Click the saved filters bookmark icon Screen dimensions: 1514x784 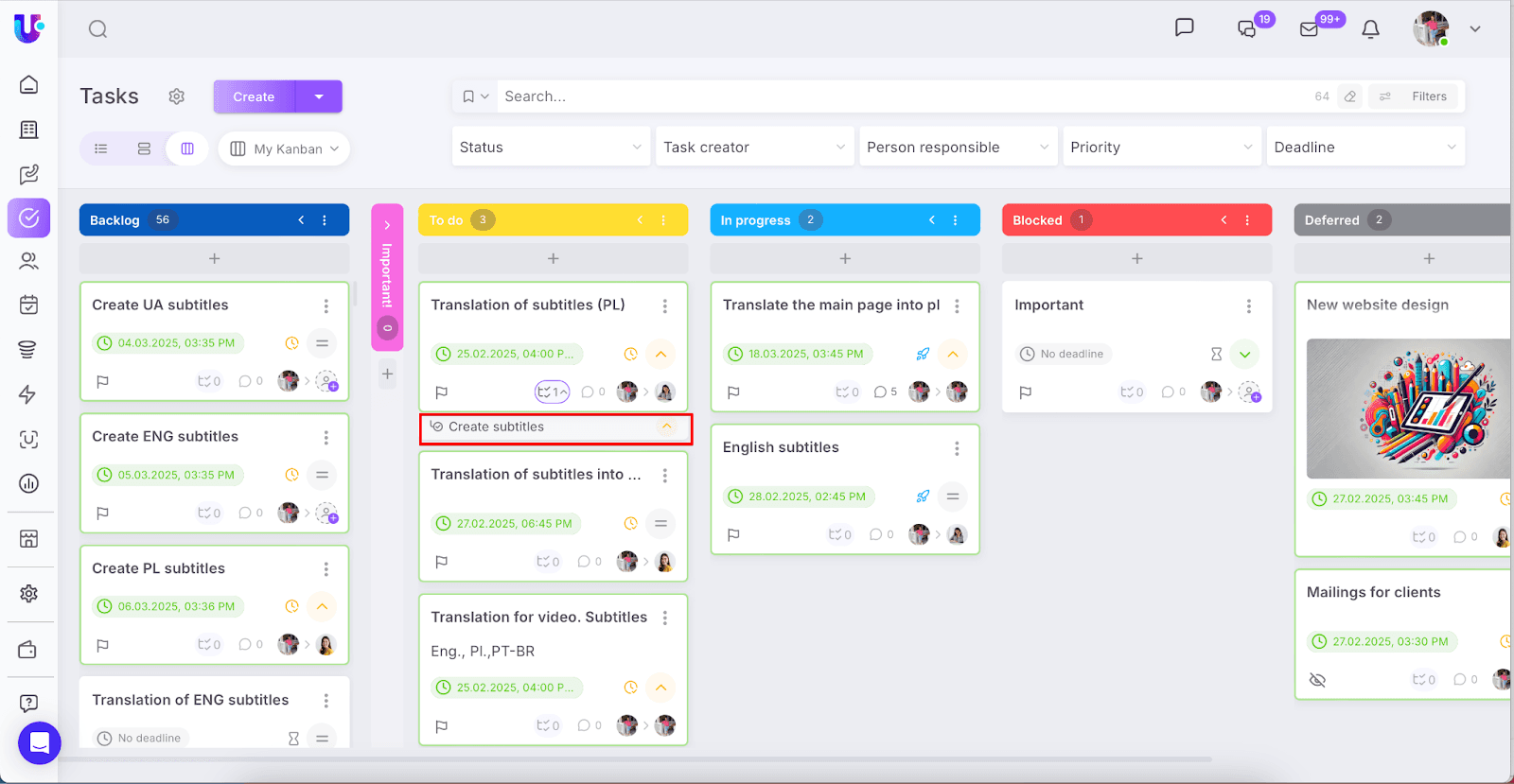[x=468, y=96]
